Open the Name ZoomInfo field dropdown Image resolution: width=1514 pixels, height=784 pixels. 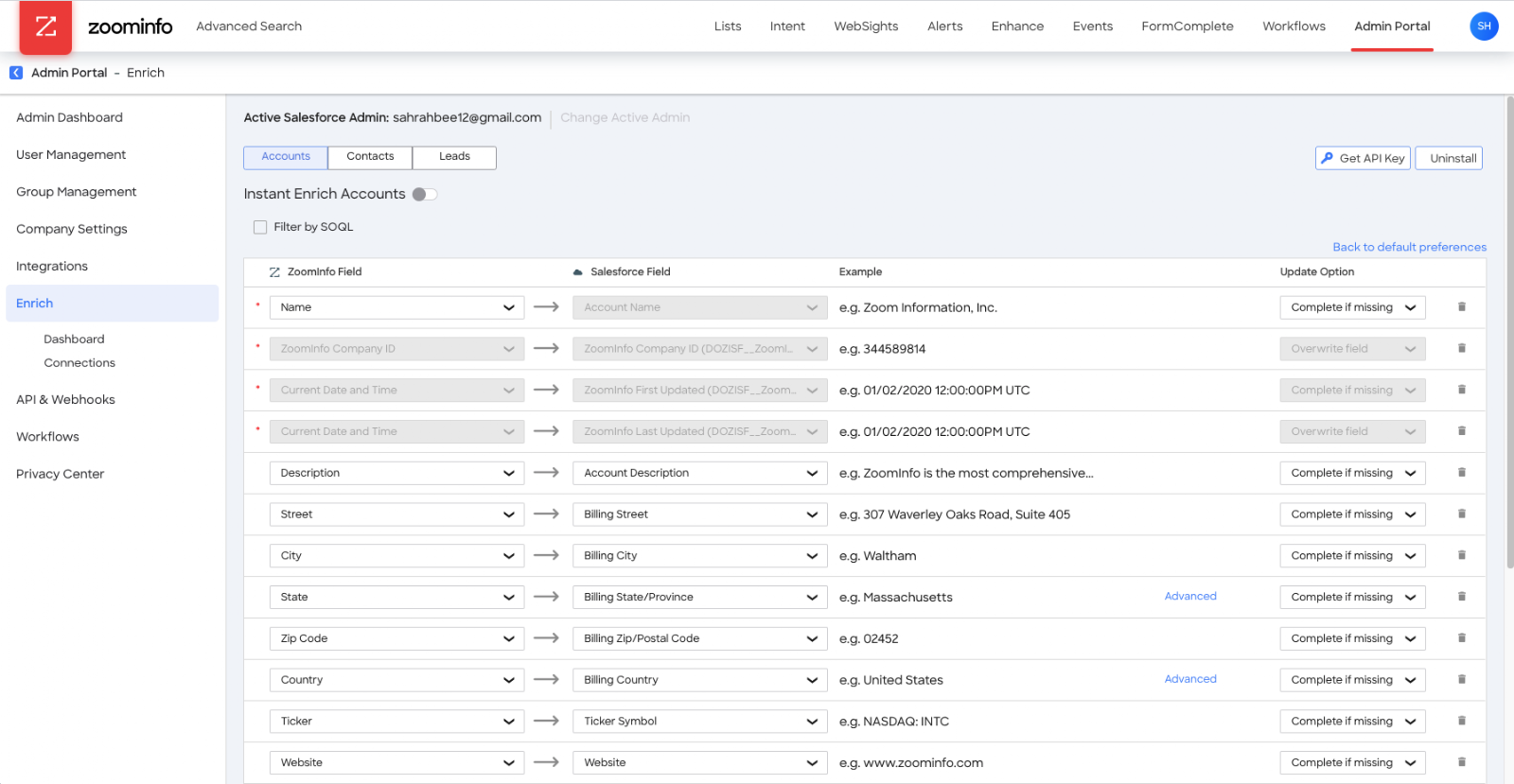[396, 307]
